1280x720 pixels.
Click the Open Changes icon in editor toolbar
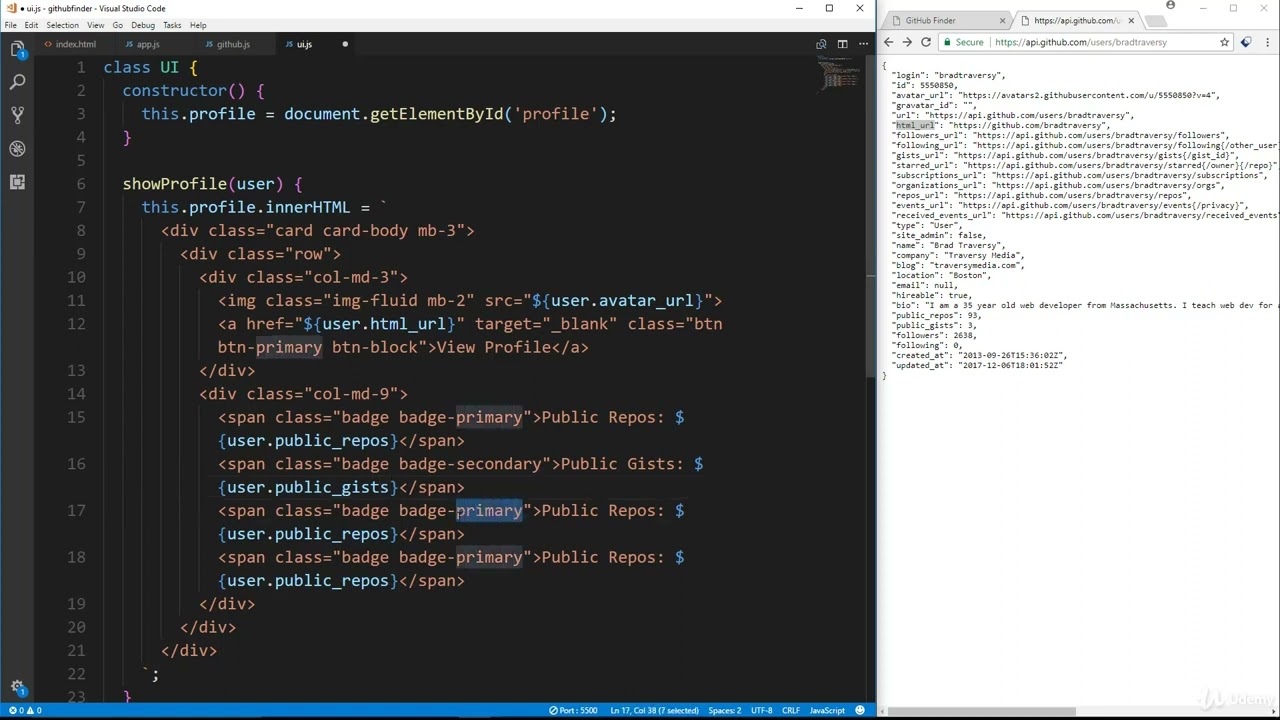pyautogui.click(x=821, y=44)
